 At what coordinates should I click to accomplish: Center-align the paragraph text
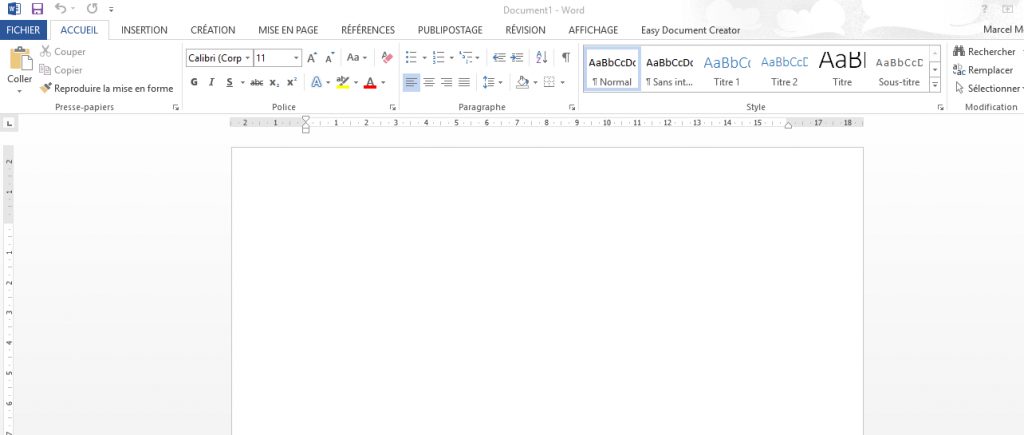pyautogui.click(x=428, y=82)
